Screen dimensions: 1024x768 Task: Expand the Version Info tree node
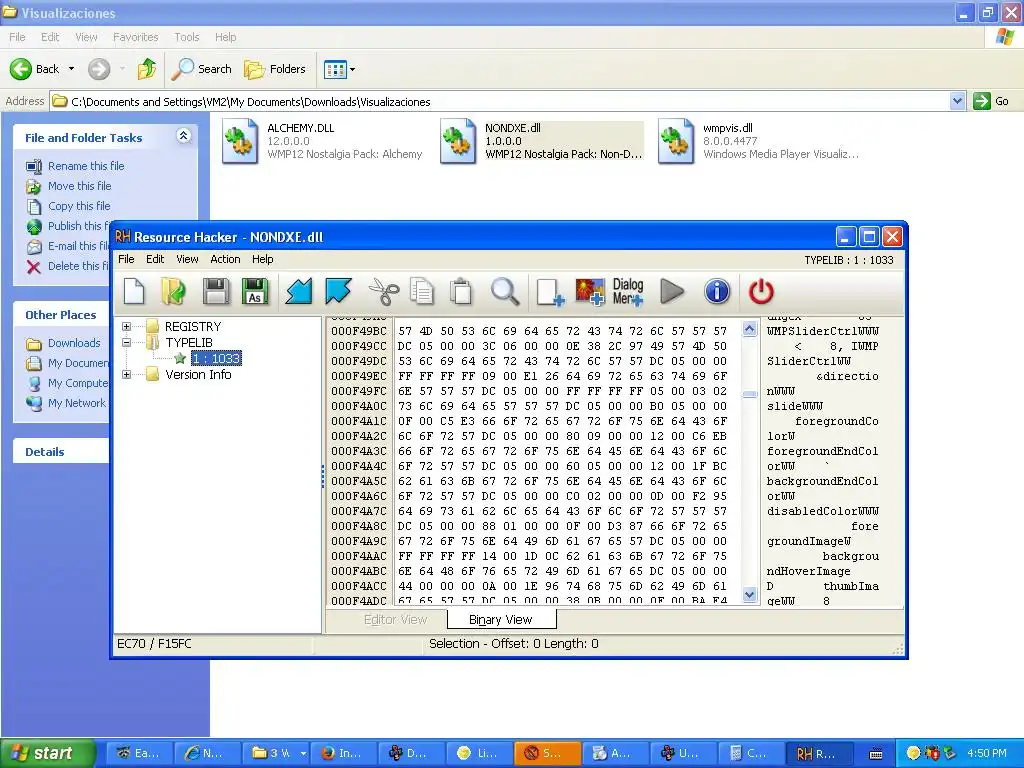(127, 374)
